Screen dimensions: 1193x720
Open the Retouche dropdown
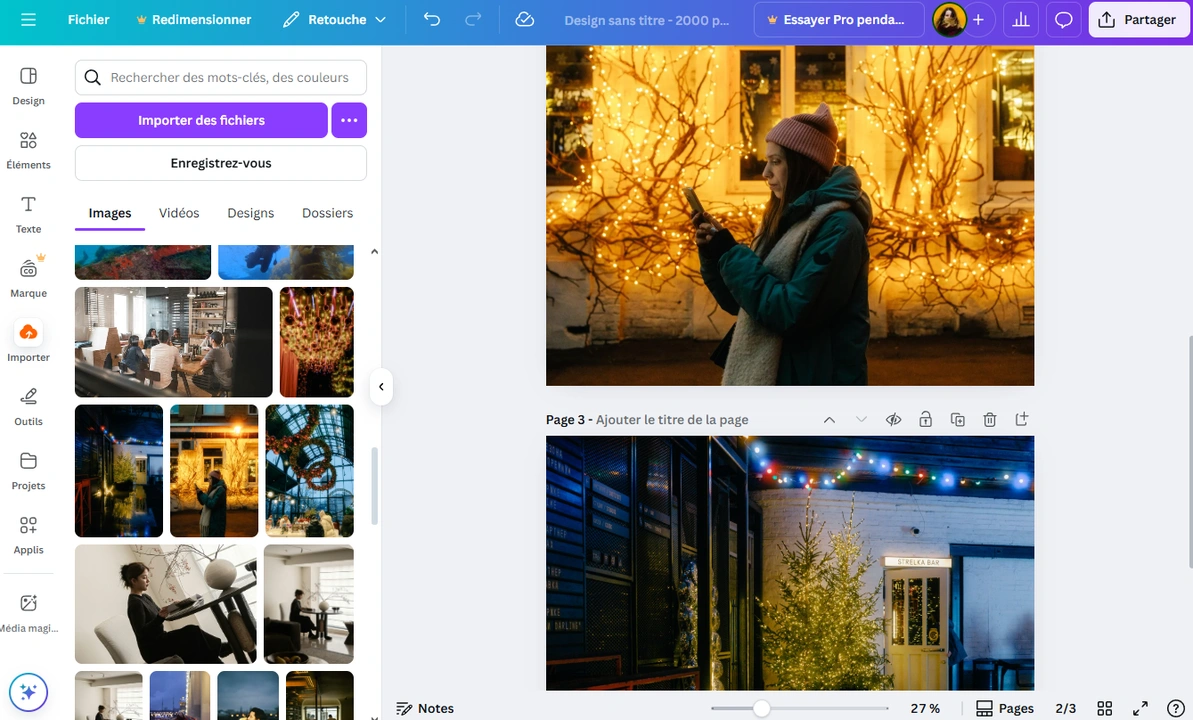click(x=335, y=19)
